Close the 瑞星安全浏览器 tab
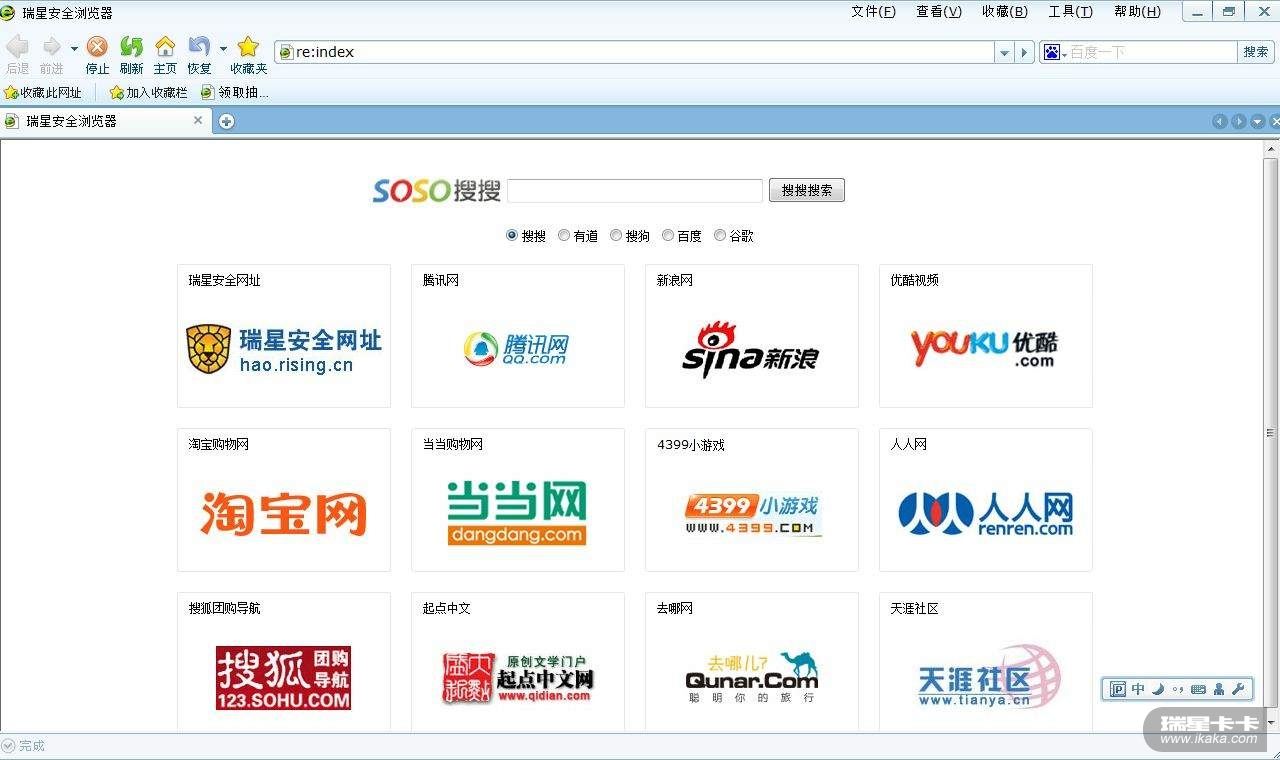The image size is (1280, 760). (x=198, y=120)
